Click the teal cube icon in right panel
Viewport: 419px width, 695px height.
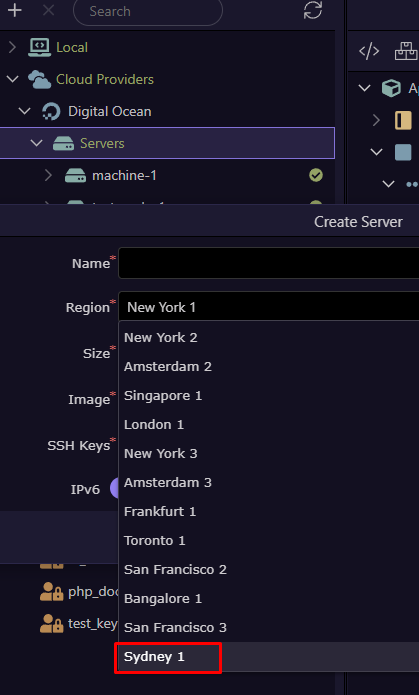pyautogui.click(x=391, y=88)
